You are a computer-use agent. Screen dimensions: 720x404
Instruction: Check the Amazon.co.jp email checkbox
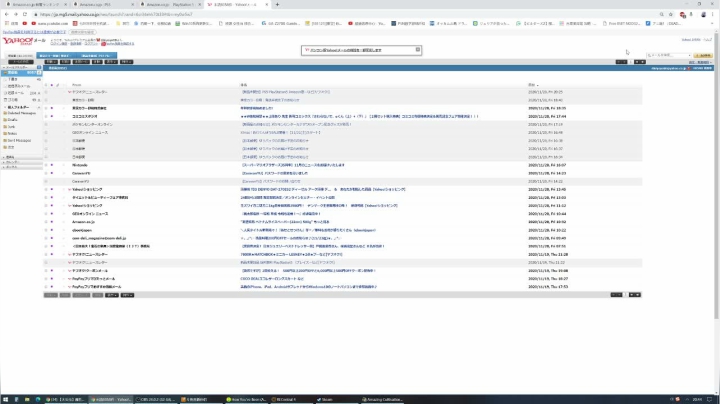tap(46, 222)
